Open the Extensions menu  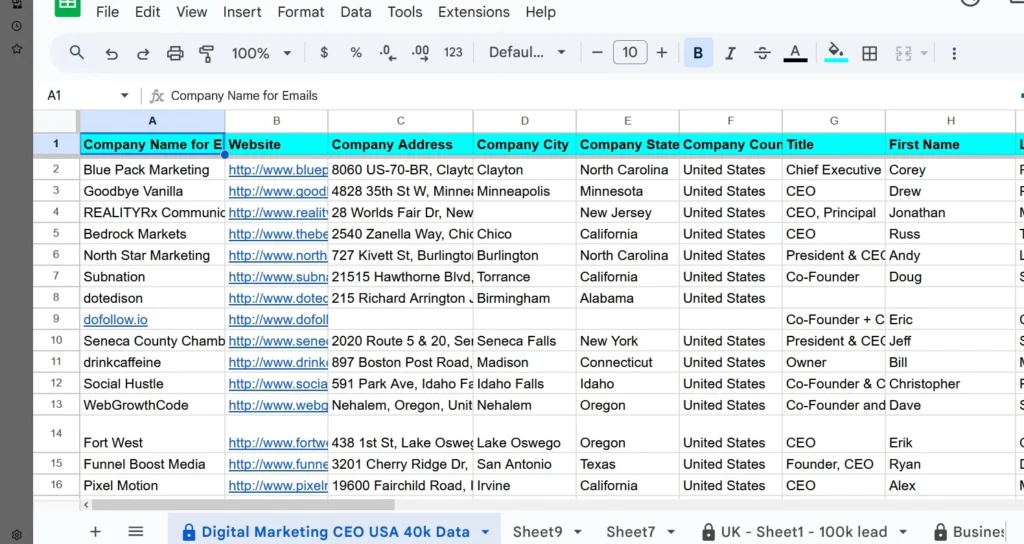pyautogui.click(x=473, y=12)
